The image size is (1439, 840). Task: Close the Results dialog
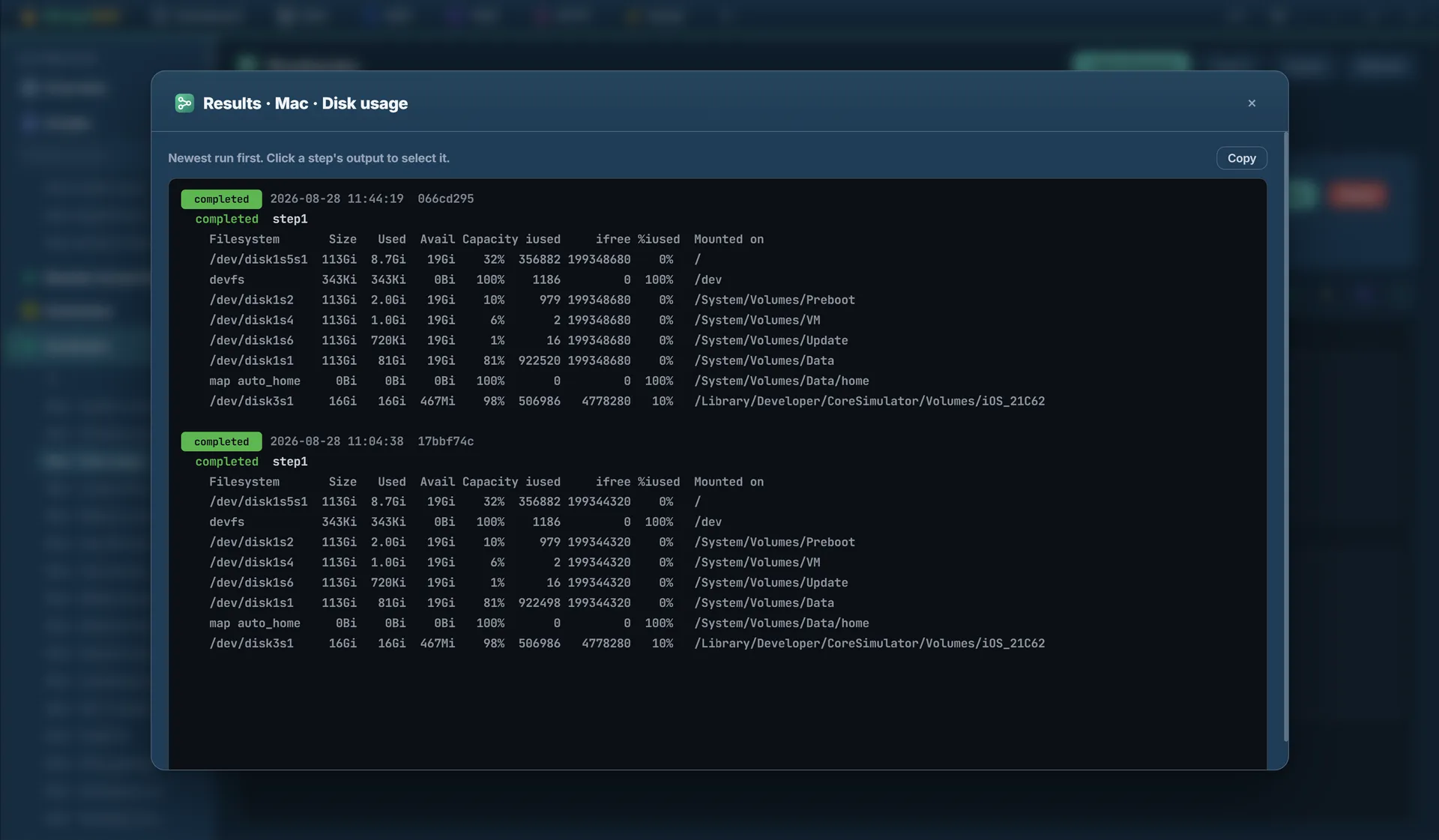click(1252, 103)
